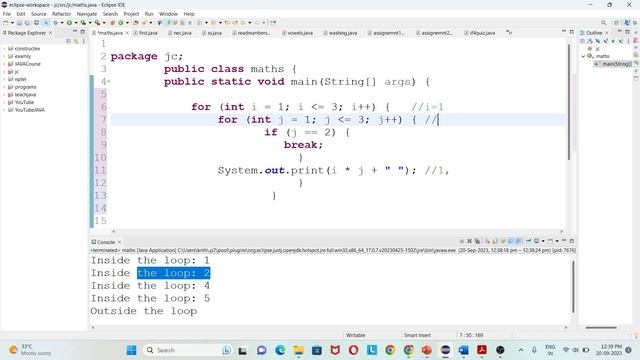Image resolution: width=640 pixels, height=360 pixels.
Task: Click Display Selected Console icon
Action: [x=537, y=241]
